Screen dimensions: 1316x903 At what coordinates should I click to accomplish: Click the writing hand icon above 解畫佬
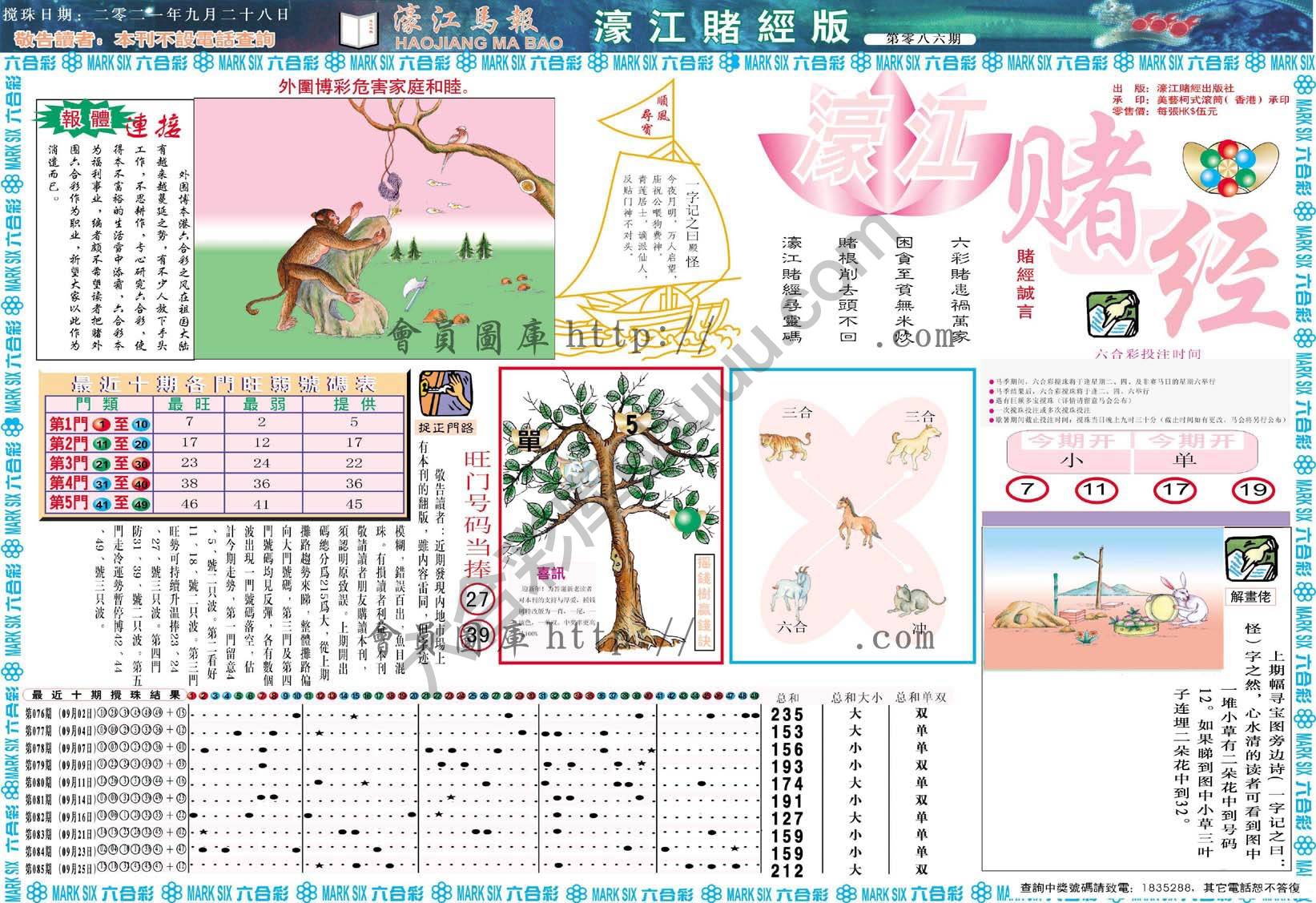(x=1251, y=559)
